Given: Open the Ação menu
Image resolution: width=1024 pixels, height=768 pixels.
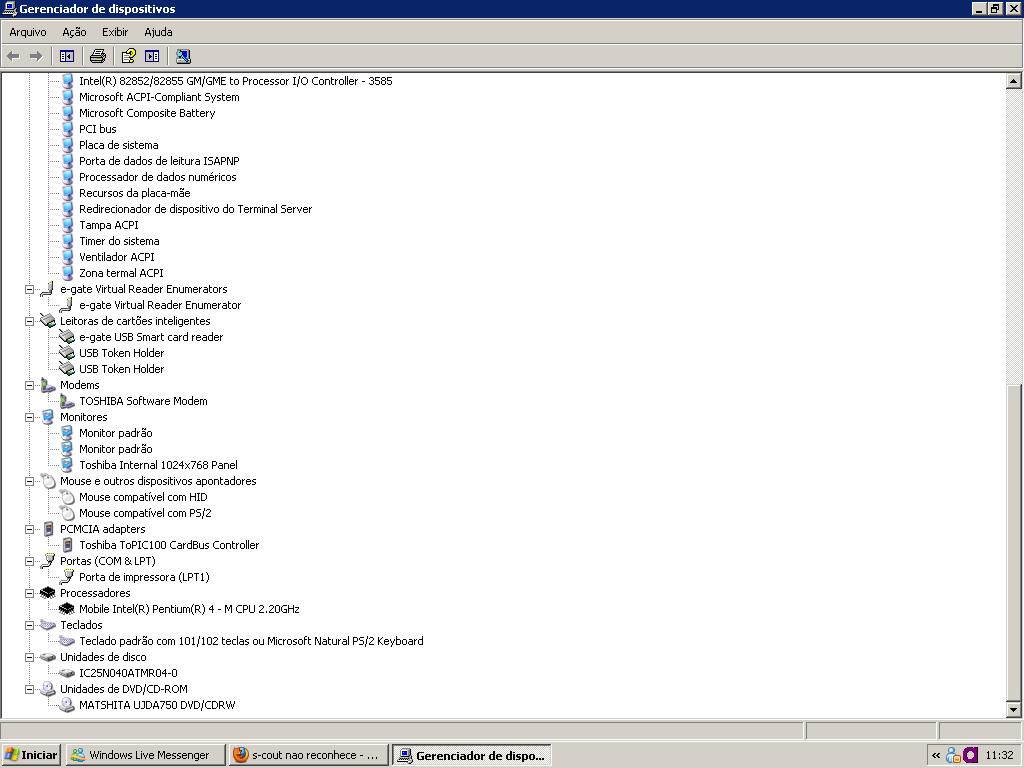Looking at the screenshot, I should pyautogui.click(x=74, y=32).
